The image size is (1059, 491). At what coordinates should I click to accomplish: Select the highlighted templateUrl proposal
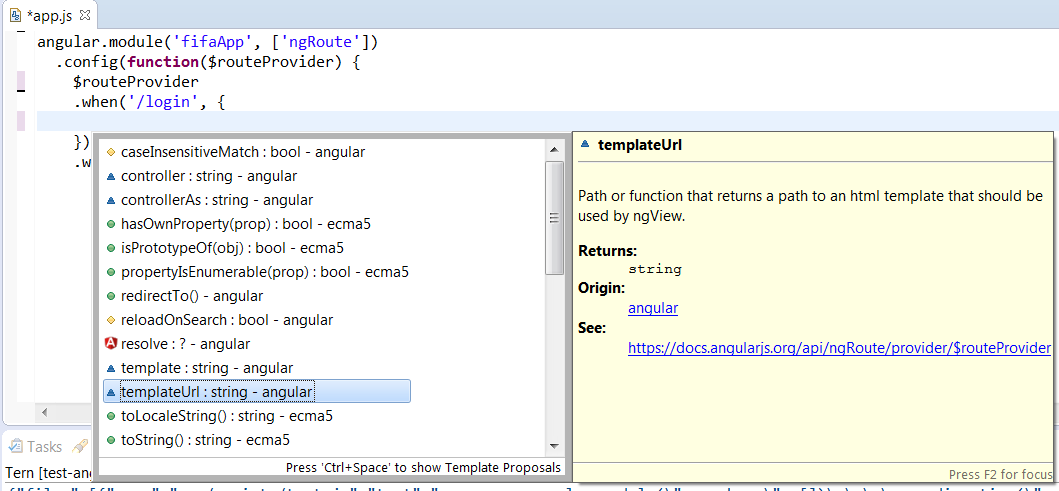tap(257, 392)
